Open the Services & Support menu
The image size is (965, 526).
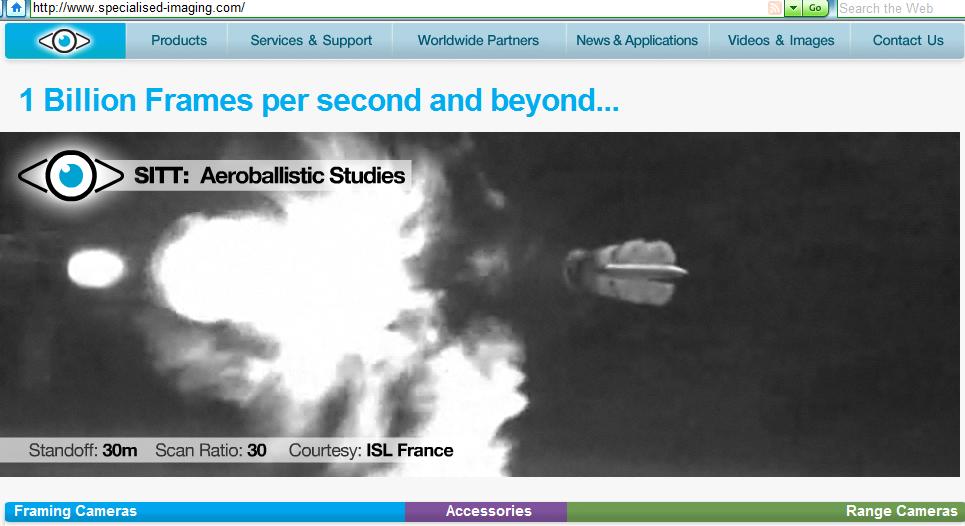tap(311, 41)
